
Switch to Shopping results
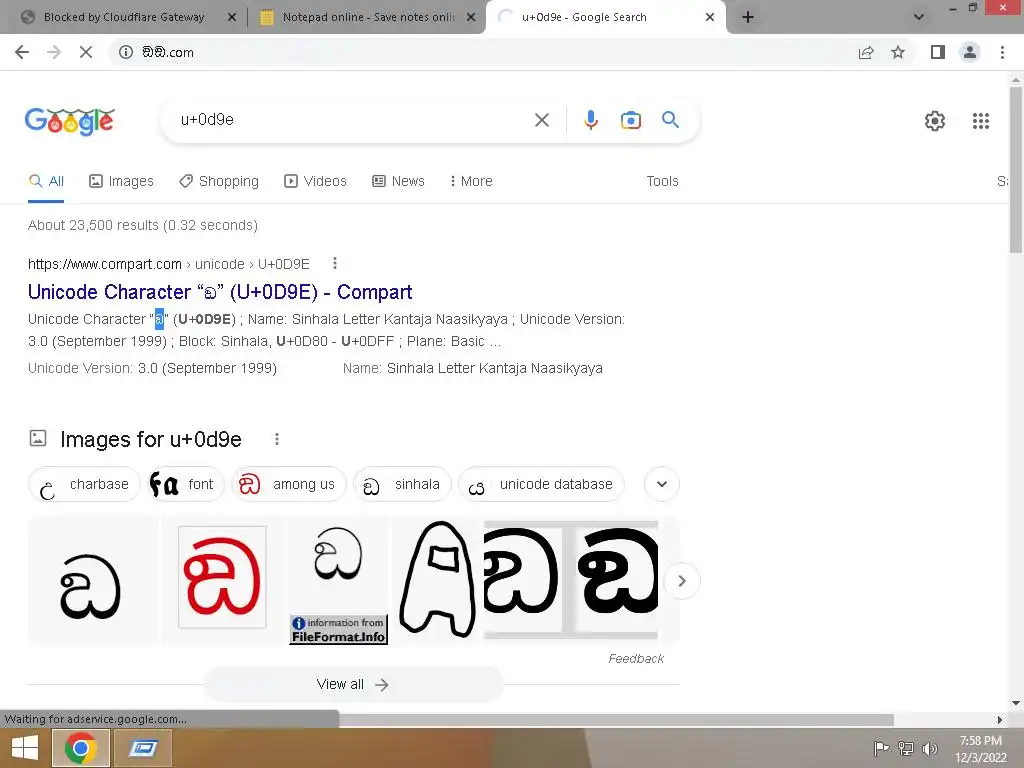219,181
